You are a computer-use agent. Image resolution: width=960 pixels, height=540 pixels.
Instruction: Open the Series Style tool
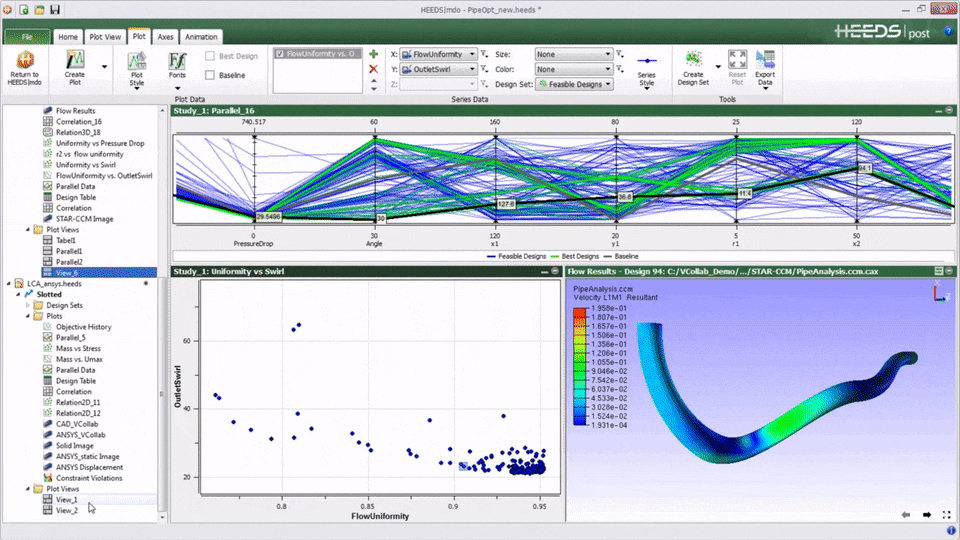pos(647,71)
